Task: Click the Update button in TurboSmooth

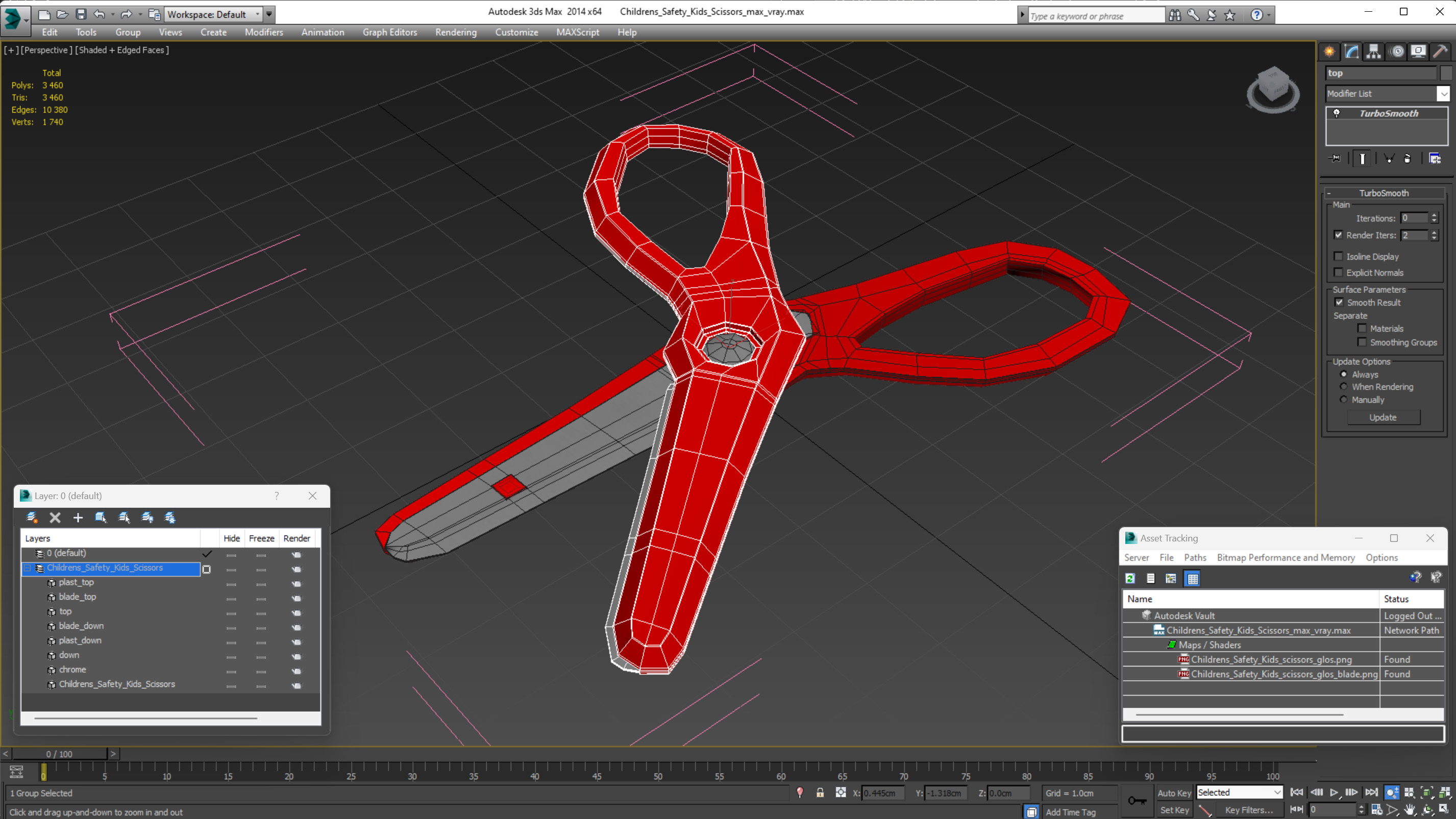Action: pos(1383,417)
